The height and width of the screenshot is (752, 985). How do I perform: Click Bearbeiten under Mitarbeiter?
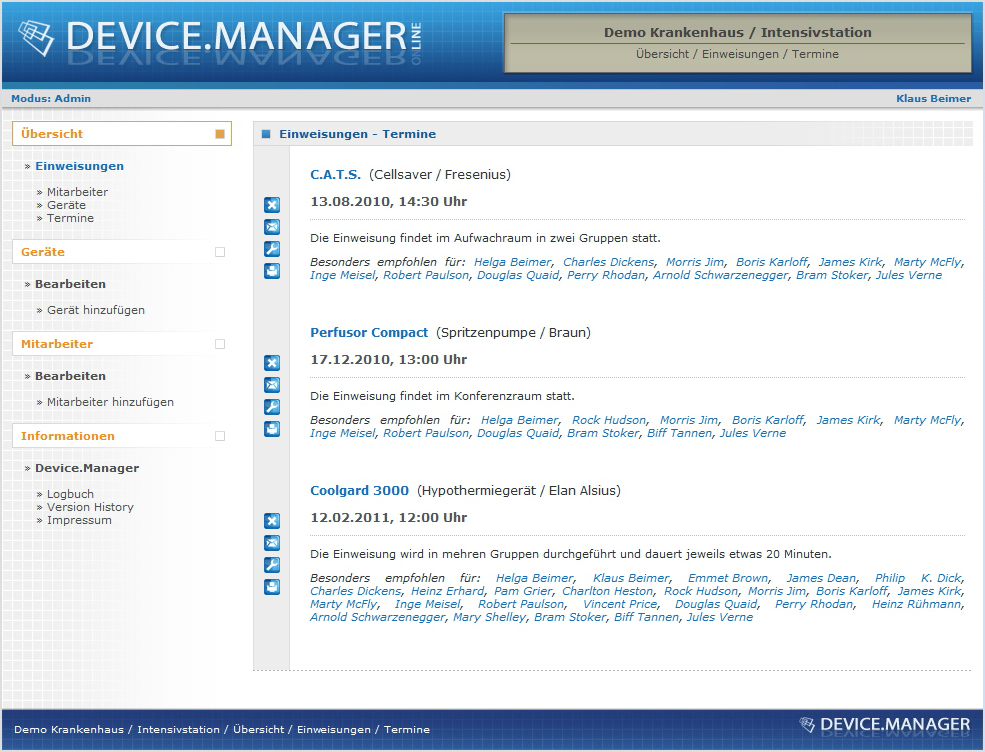click(x=70, y=376)
